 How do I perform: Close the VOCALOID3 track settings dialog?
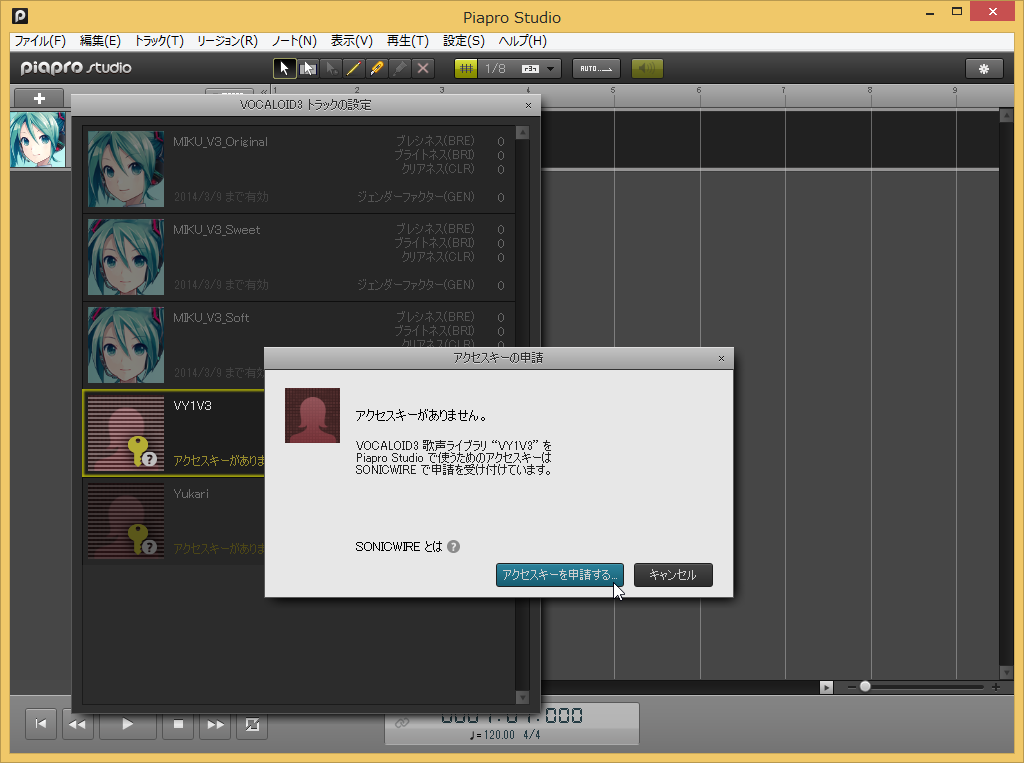pos(528,105)
